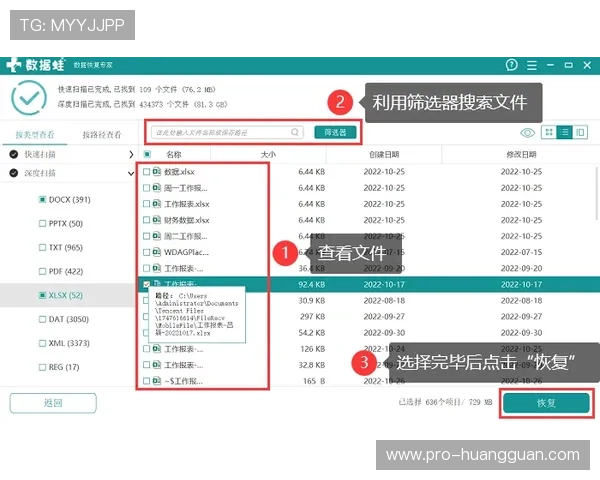Switch to detail pane view
600x480 pixels.
click(x=580, y=132)
